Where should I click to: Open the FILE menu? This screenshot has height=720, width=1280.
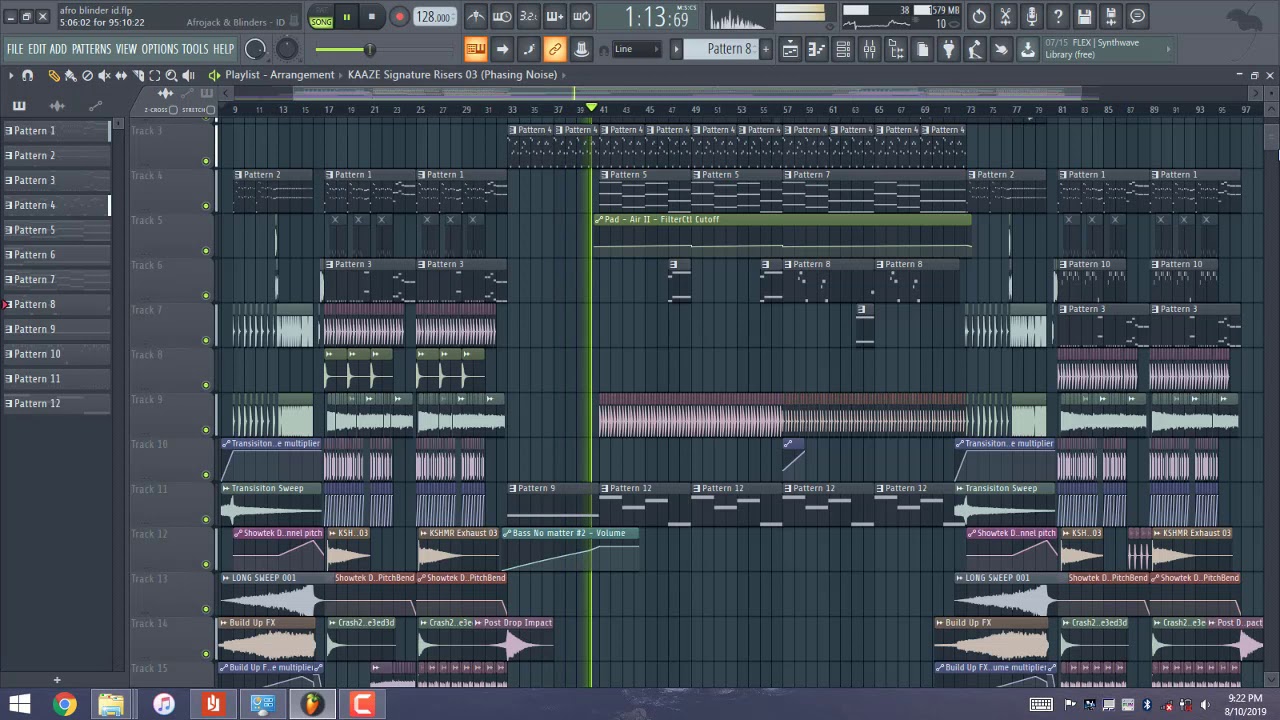tap(14, 49)
